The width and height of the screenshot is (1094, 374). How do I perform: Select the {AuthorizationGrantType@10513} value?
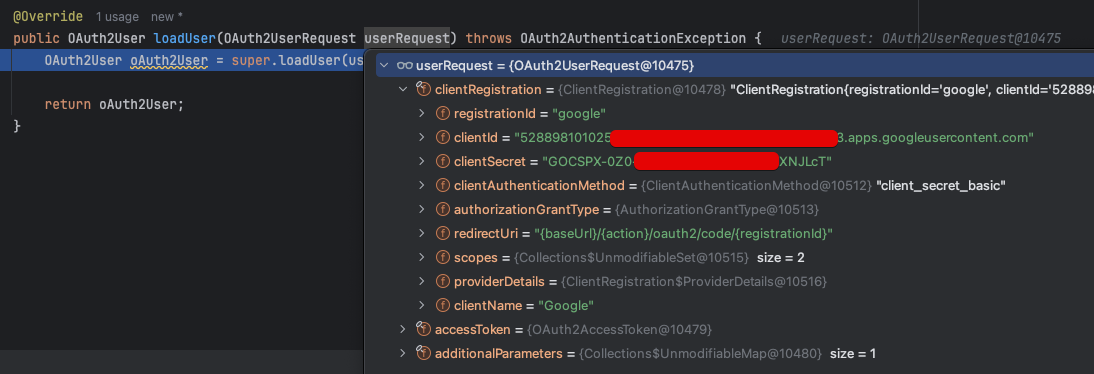718,210
